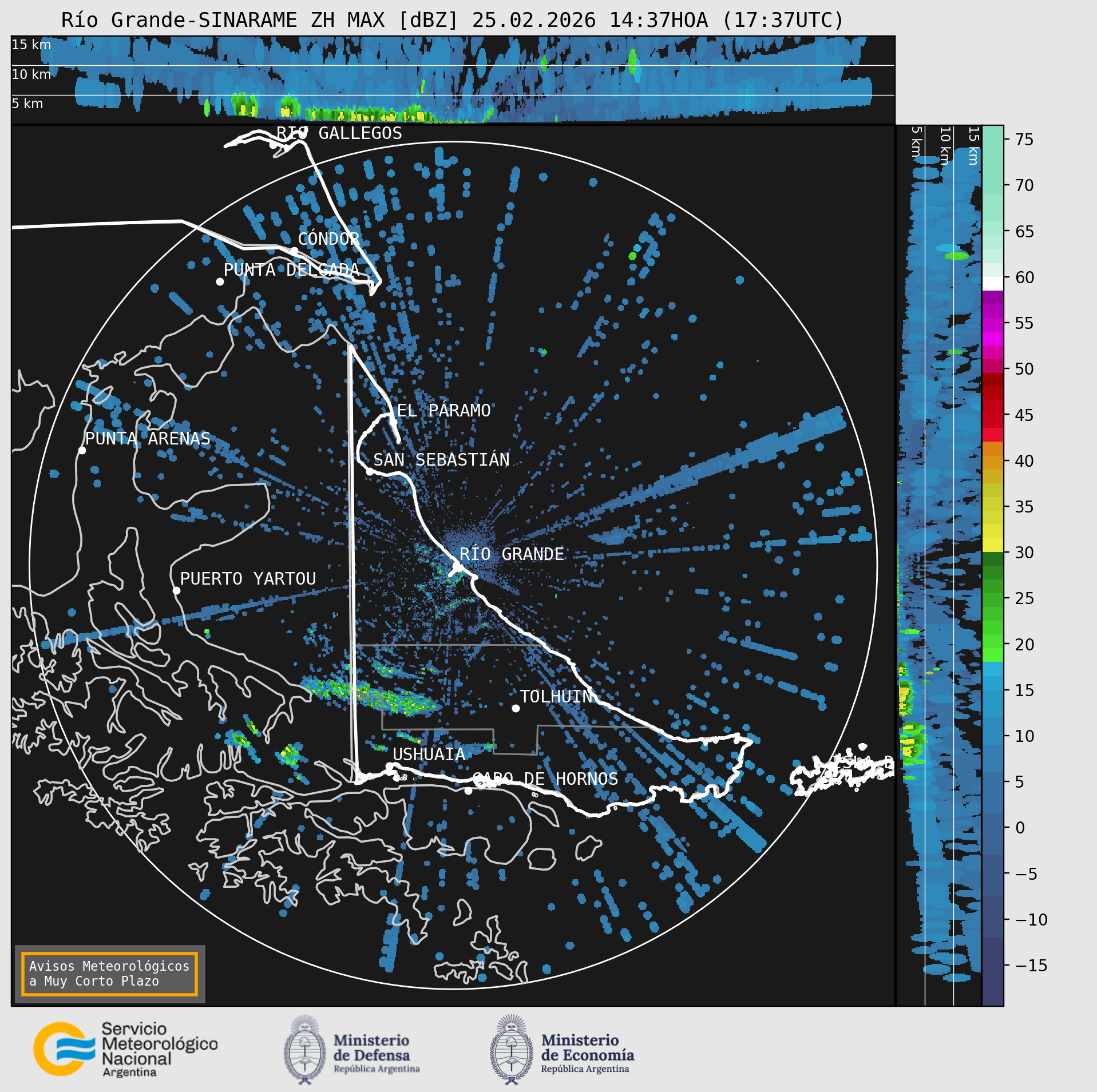Click the 45 dBZ red swatch on scale
This screenshot has width=1097, height=1092.
(x=993, y=415)
